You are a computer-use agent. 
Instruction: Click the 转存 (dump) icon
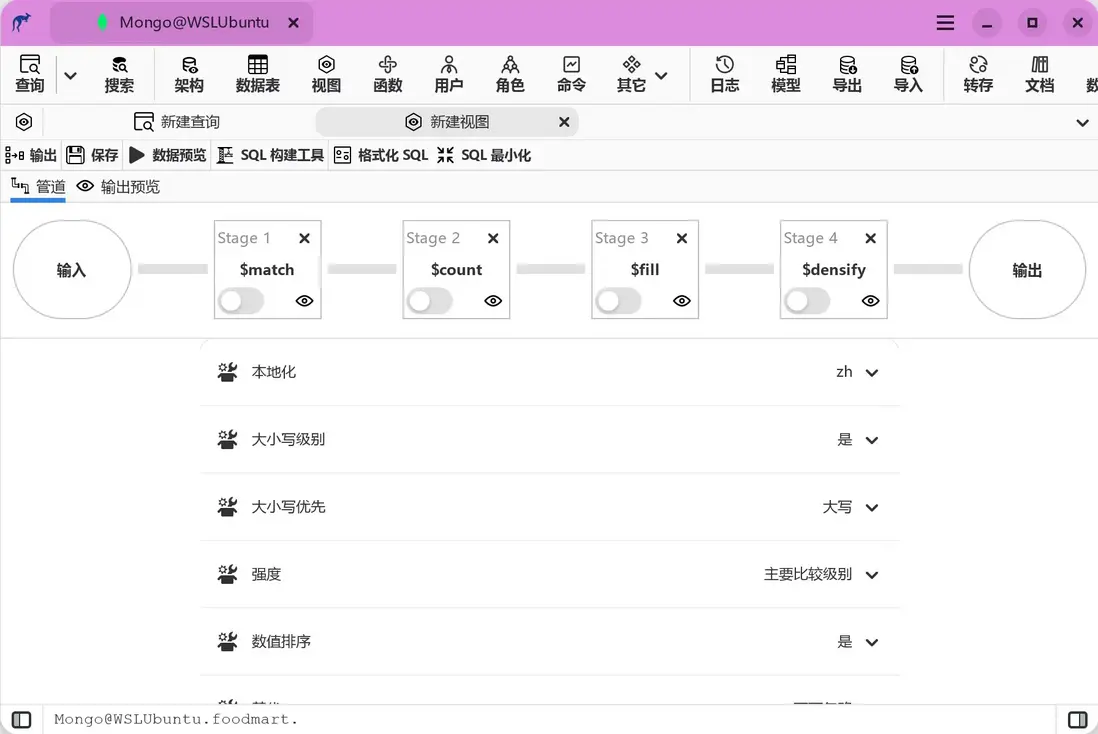tap(978, 73)
